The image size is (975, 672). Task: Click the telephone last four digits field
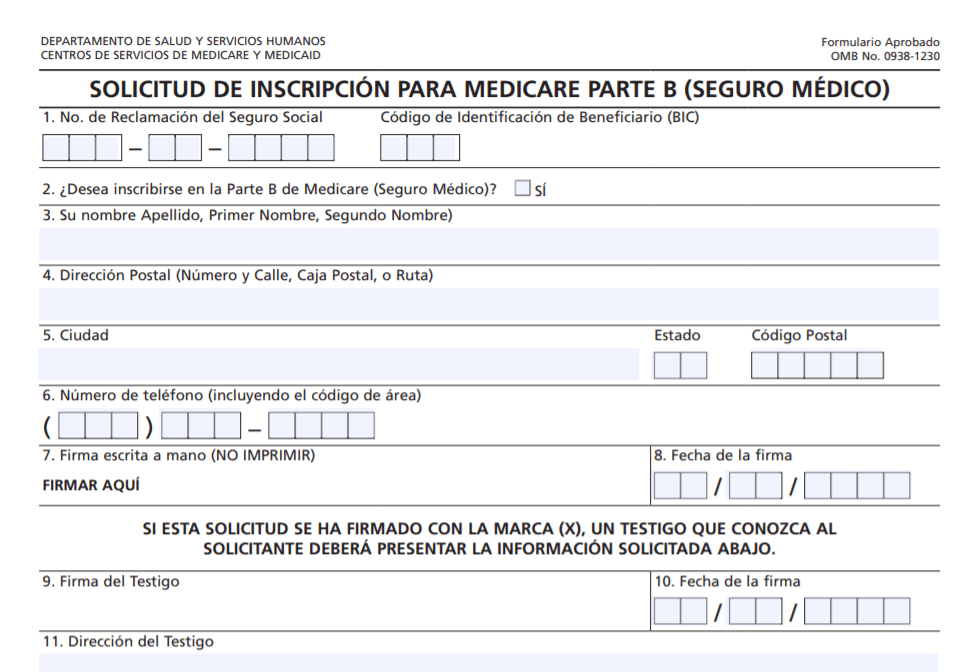pyautogui.click(x=321, y=425)
